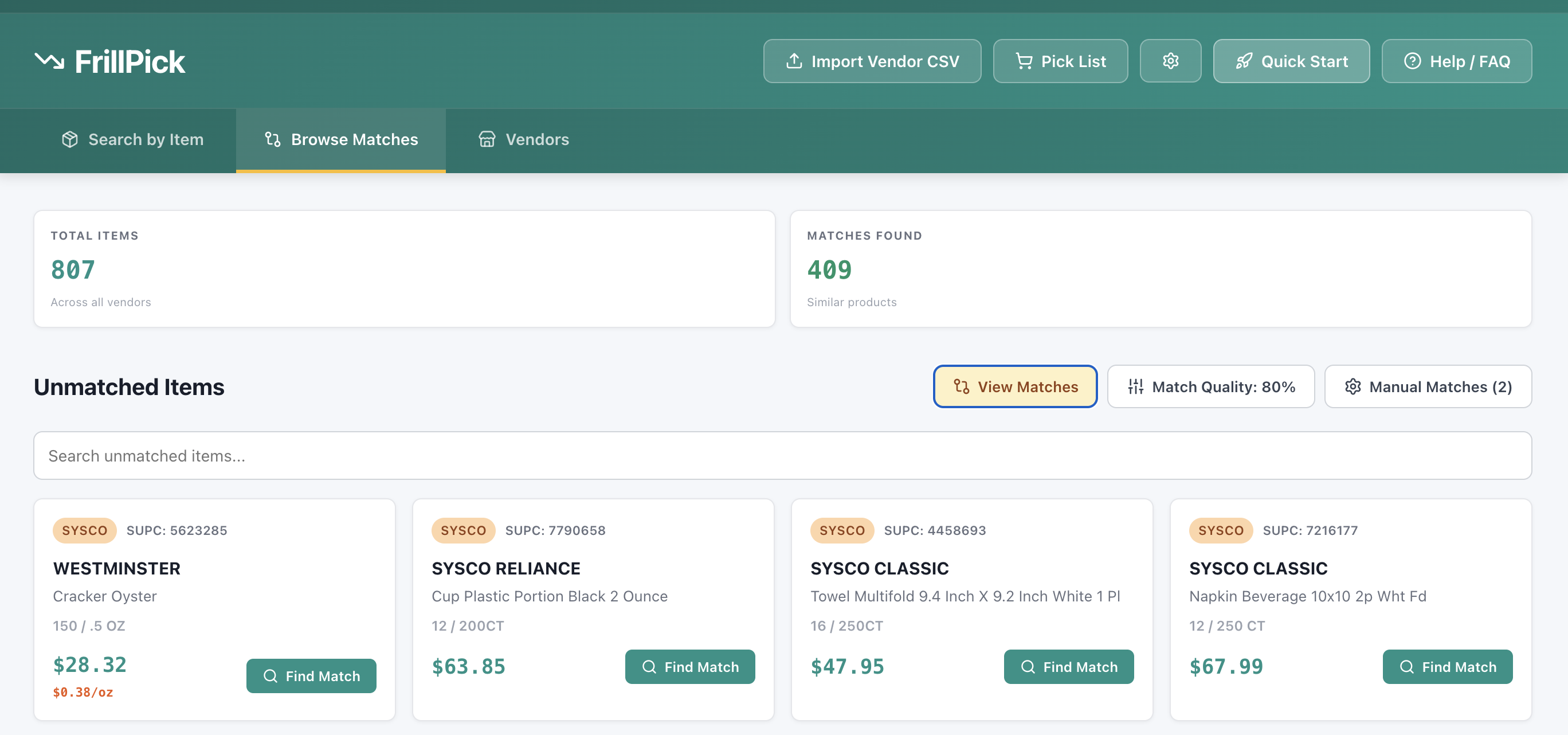
Task: Open Manual Matches (2) panel
Action: [1428, 386]
